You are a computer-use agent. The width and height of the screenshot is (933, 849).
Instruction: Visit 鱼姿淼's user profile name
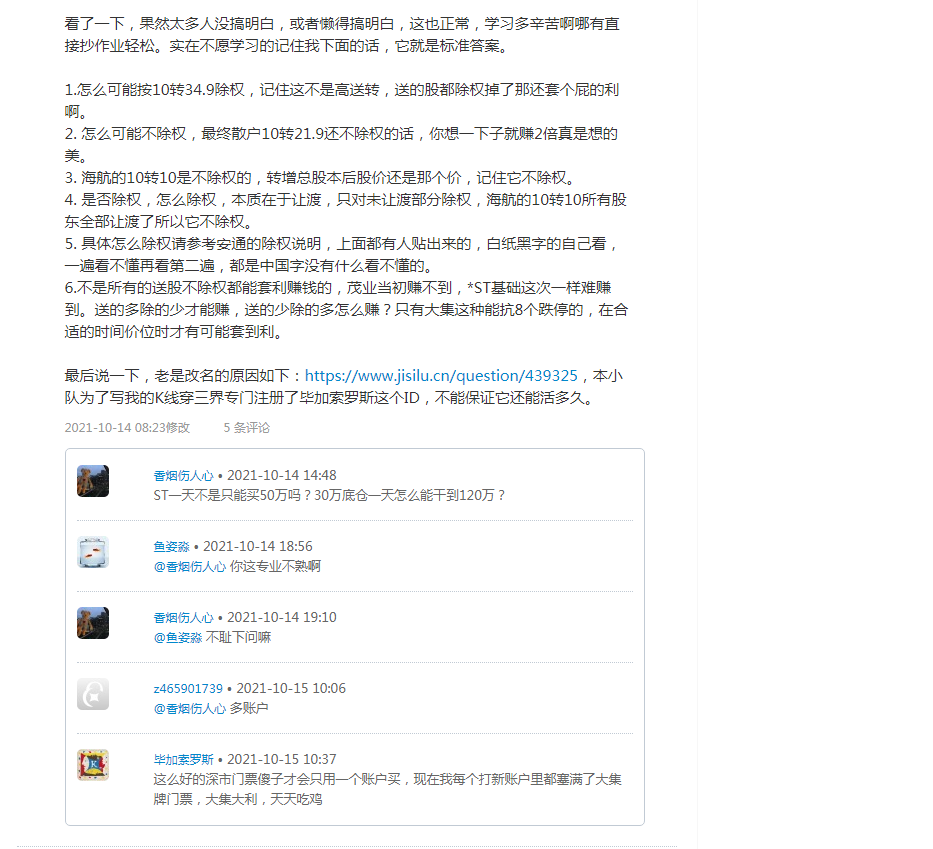(171, 546)
